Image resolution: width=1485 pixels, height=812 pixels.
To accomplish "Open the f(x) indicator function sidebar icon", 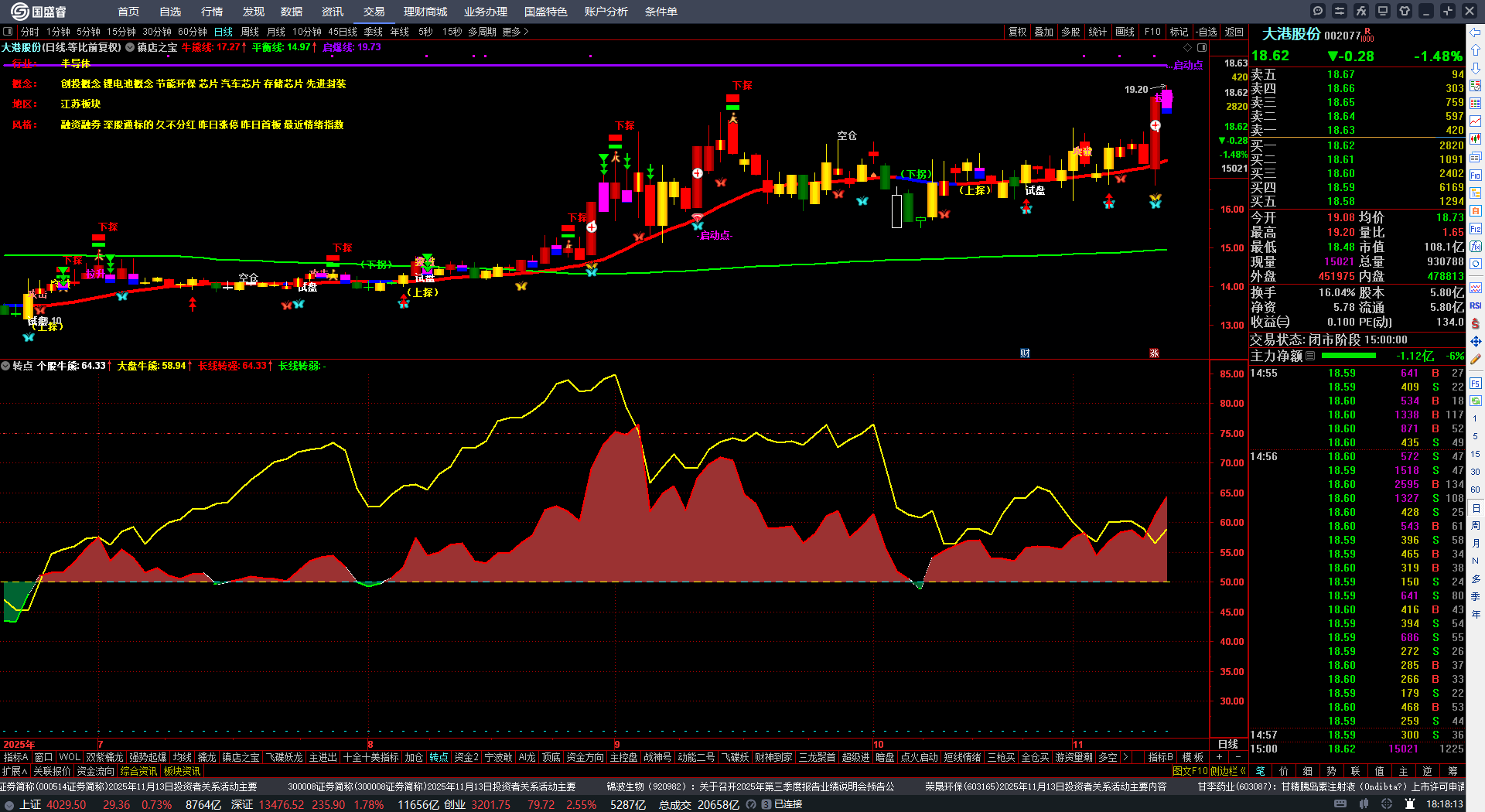I will coord(1476,247).
